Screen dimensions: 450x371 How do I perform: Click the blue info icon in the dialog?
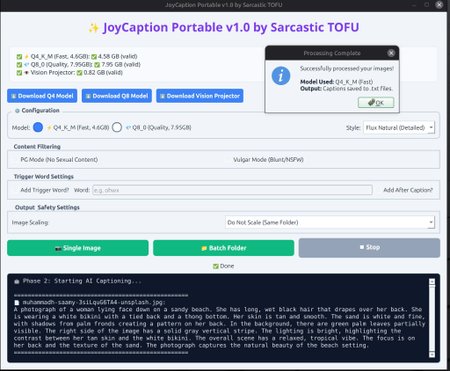pos(281,76)
